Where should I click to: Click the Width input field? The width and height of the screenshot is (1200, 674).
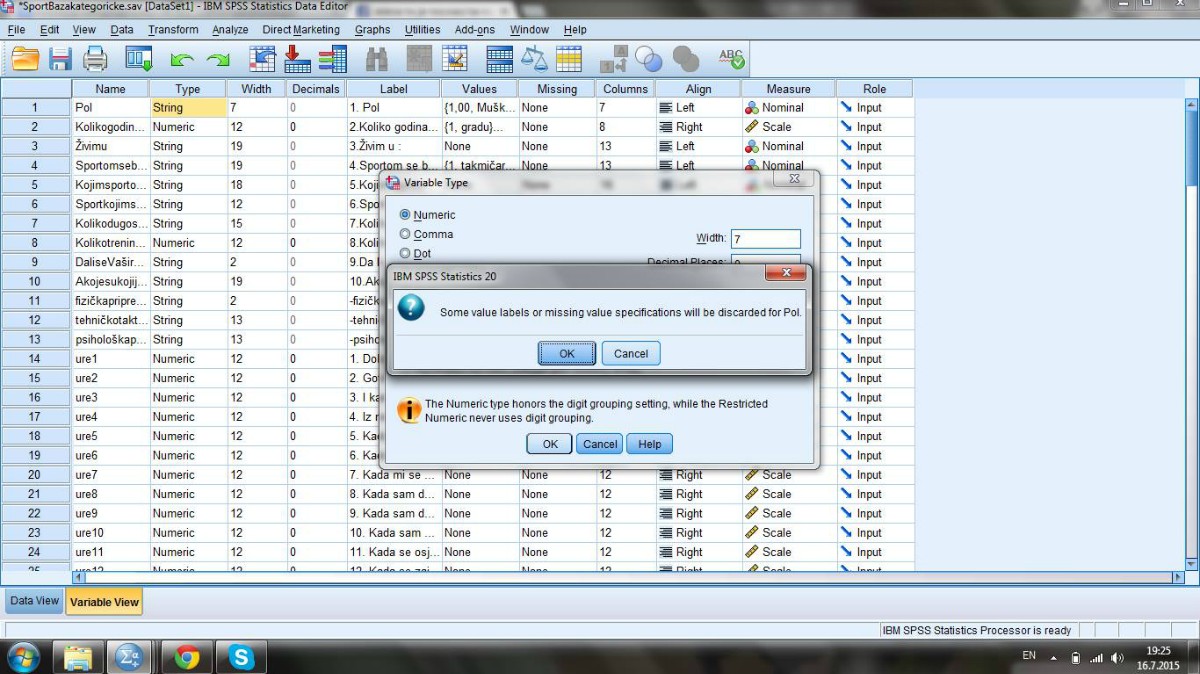(766, 239)
